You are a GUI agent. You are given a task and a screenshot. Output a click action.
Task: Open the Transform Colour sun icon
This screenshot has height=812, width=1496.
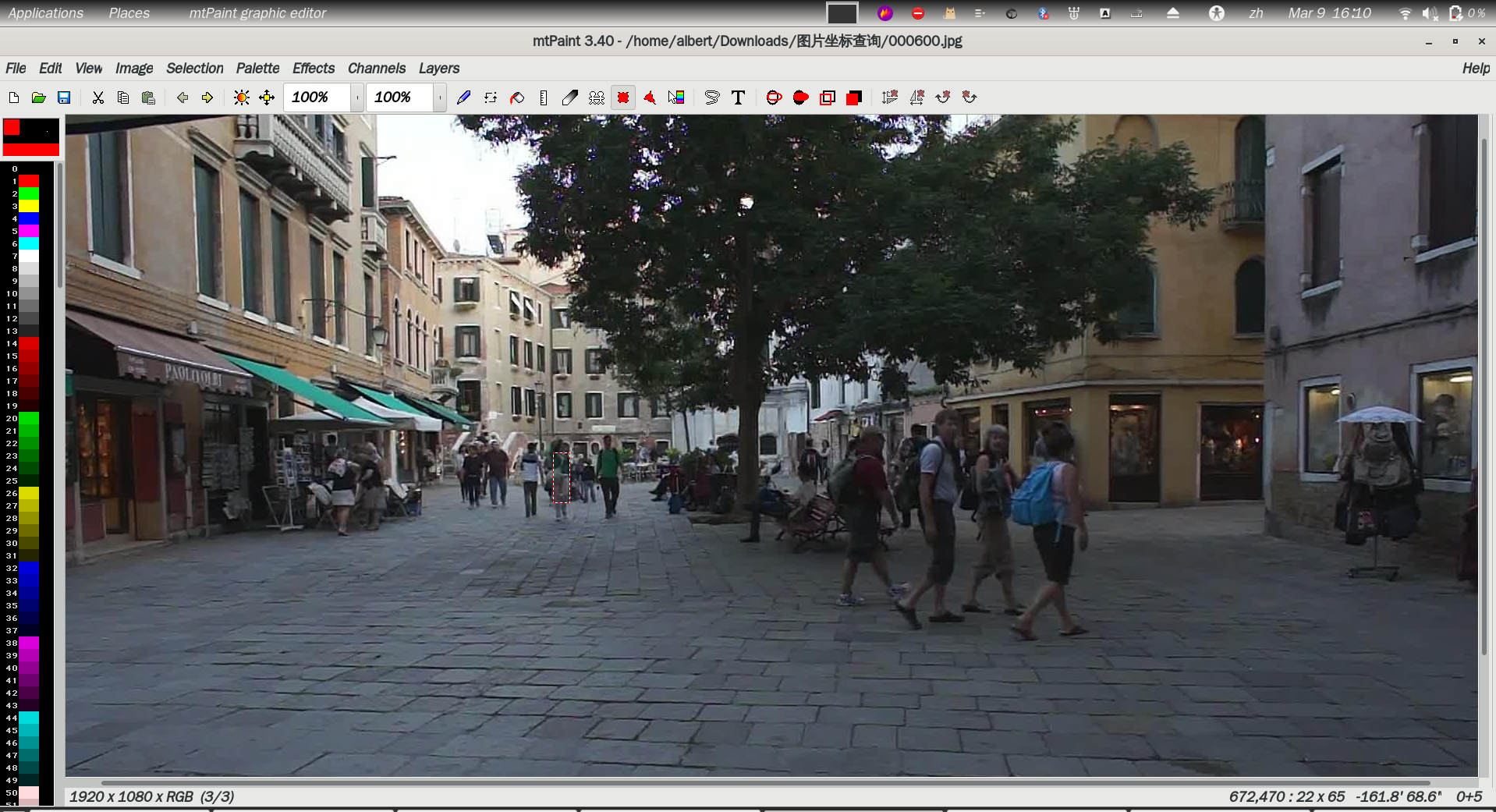tap(242, 98)
